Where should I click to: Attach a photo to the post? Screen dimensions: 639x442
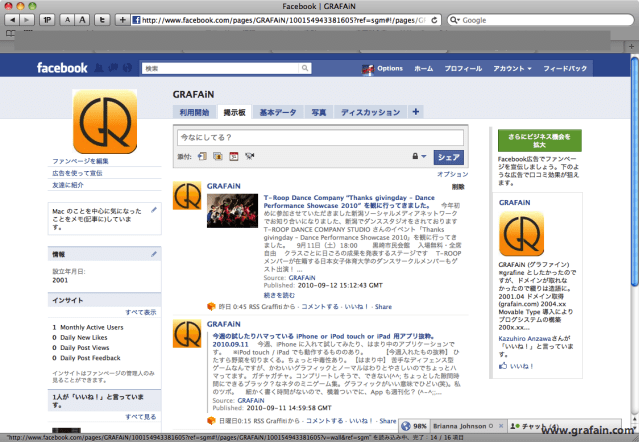coord(218,156)
